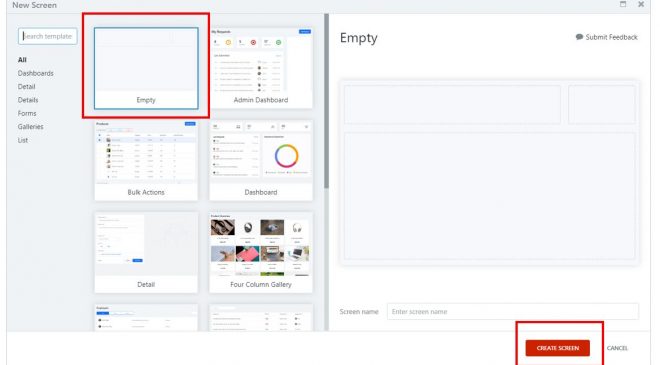
Task: Cancel the new screen dialog
Action: click(617, 348)
